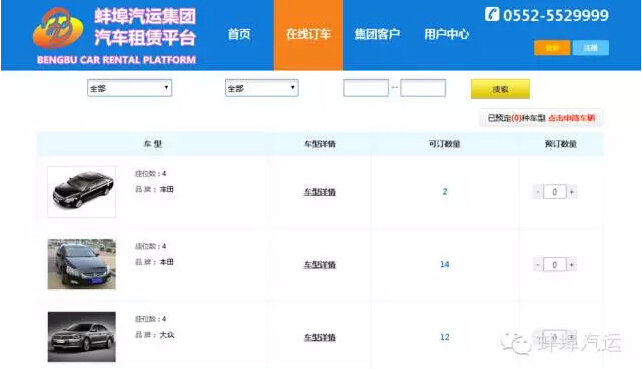This screenshot has height=369, width=642.
Task: Open the 集团客户 menu item
Action: [377, 34]
